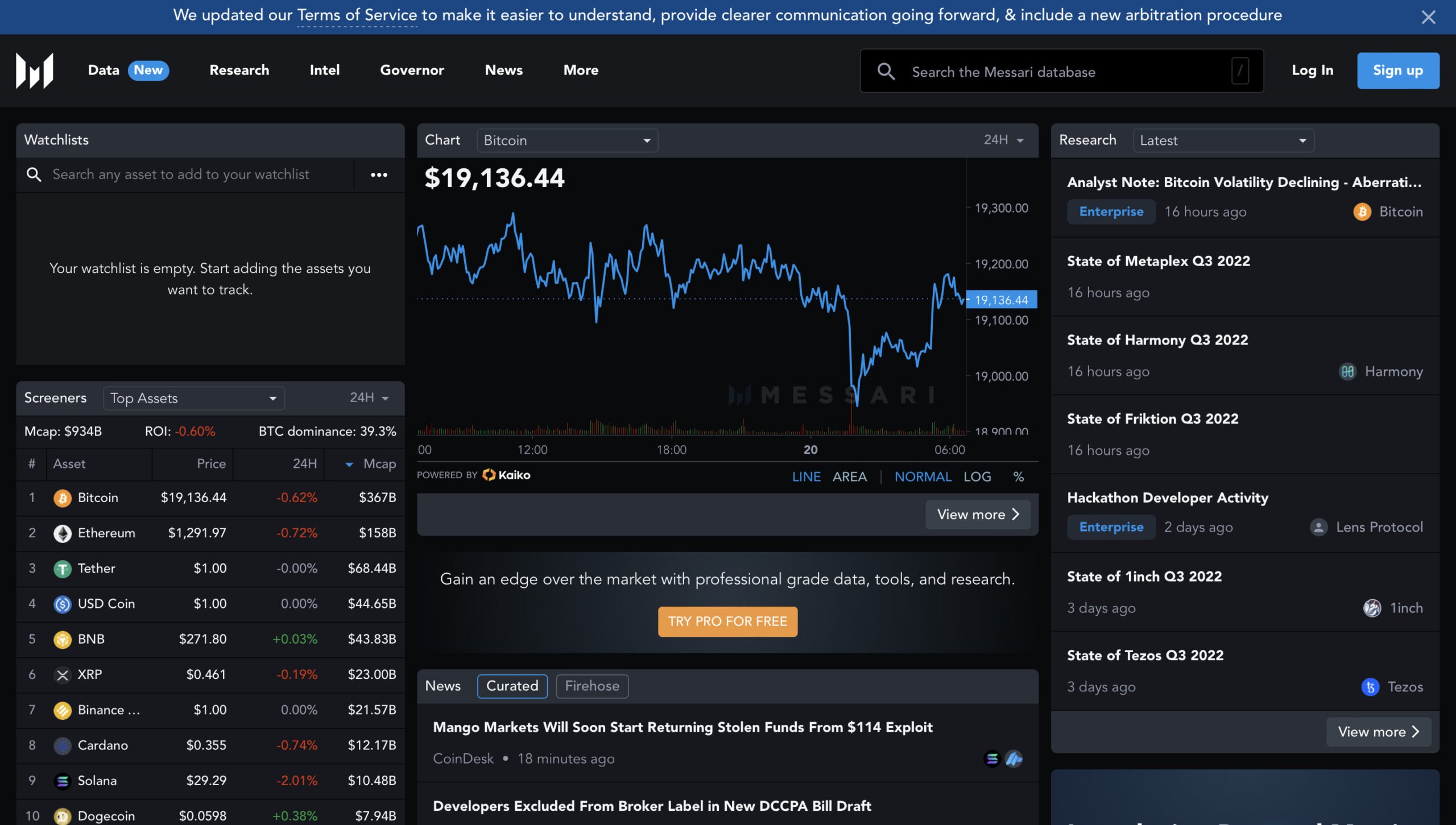
Task: Open State of Metaplex Q3 2022 report
Action: [x=1159, y=261]
